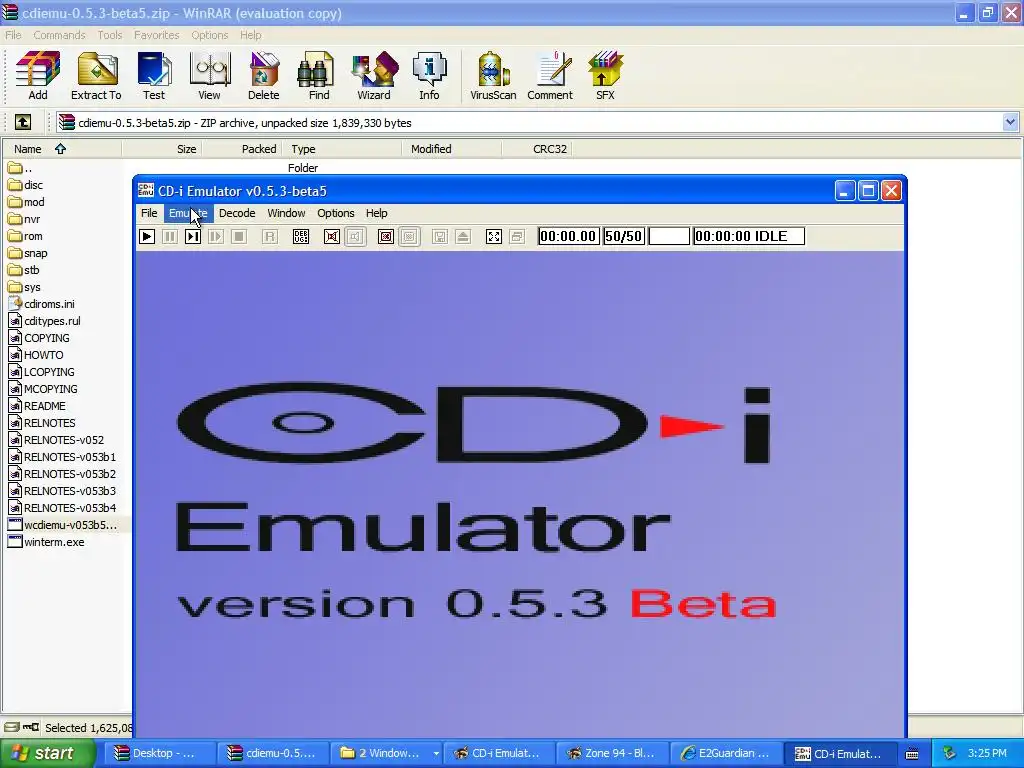Open the emulator Options menu
Viewport: 1024px width, 768px height.
[336, 213]
